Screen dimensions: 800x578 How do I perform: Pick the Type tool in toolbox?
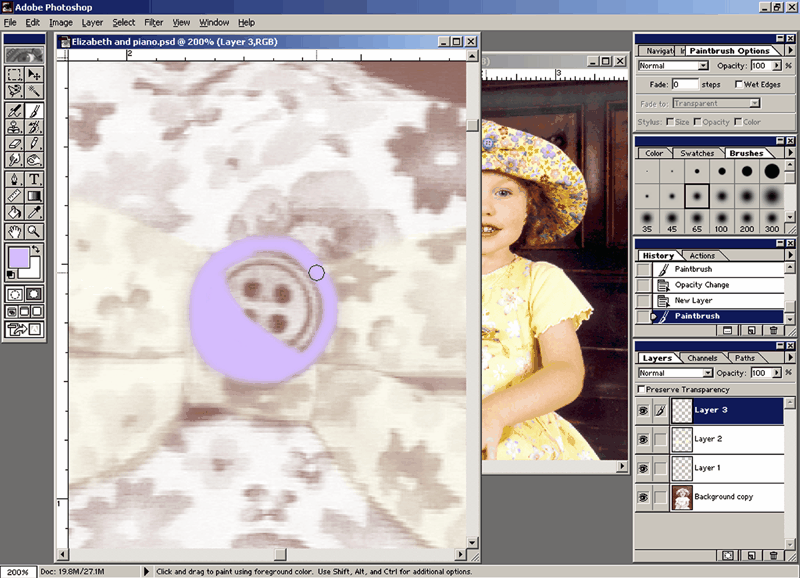point(34,178)
